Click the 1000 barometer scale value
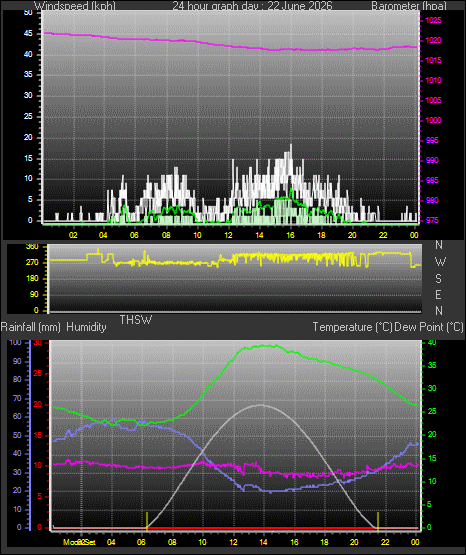The width and height of the screenshot is (466, 555). tap(433, 120)
